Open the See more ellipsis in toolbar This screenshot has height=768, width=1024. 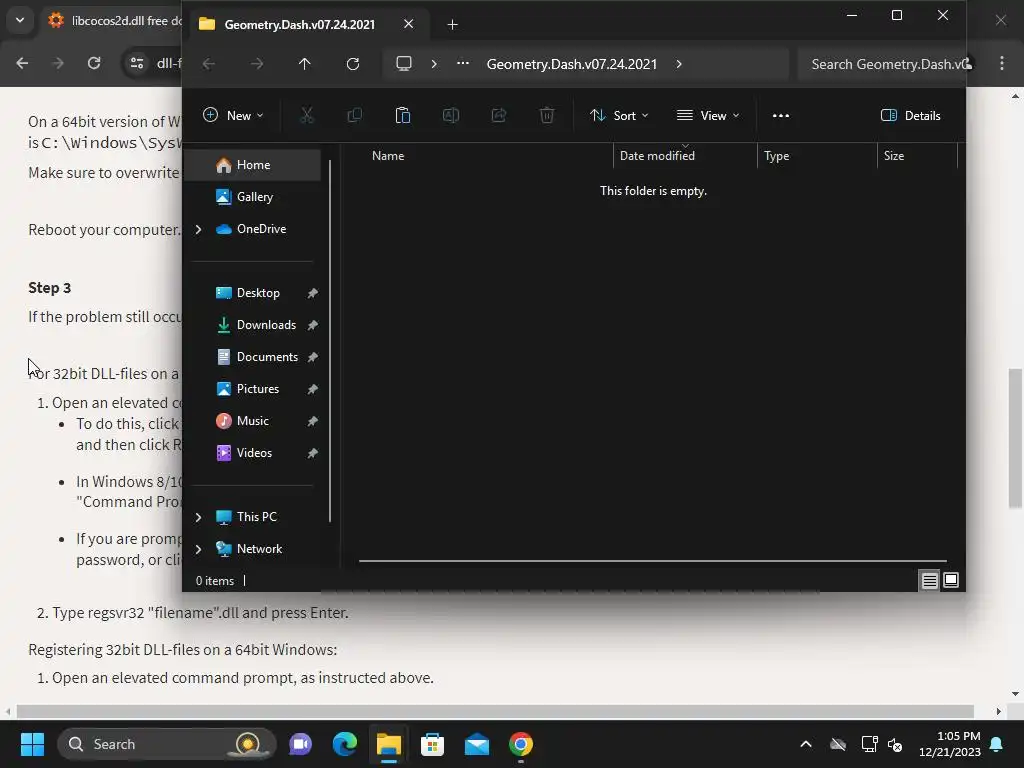pyautogui.click(x=780, y=116)
